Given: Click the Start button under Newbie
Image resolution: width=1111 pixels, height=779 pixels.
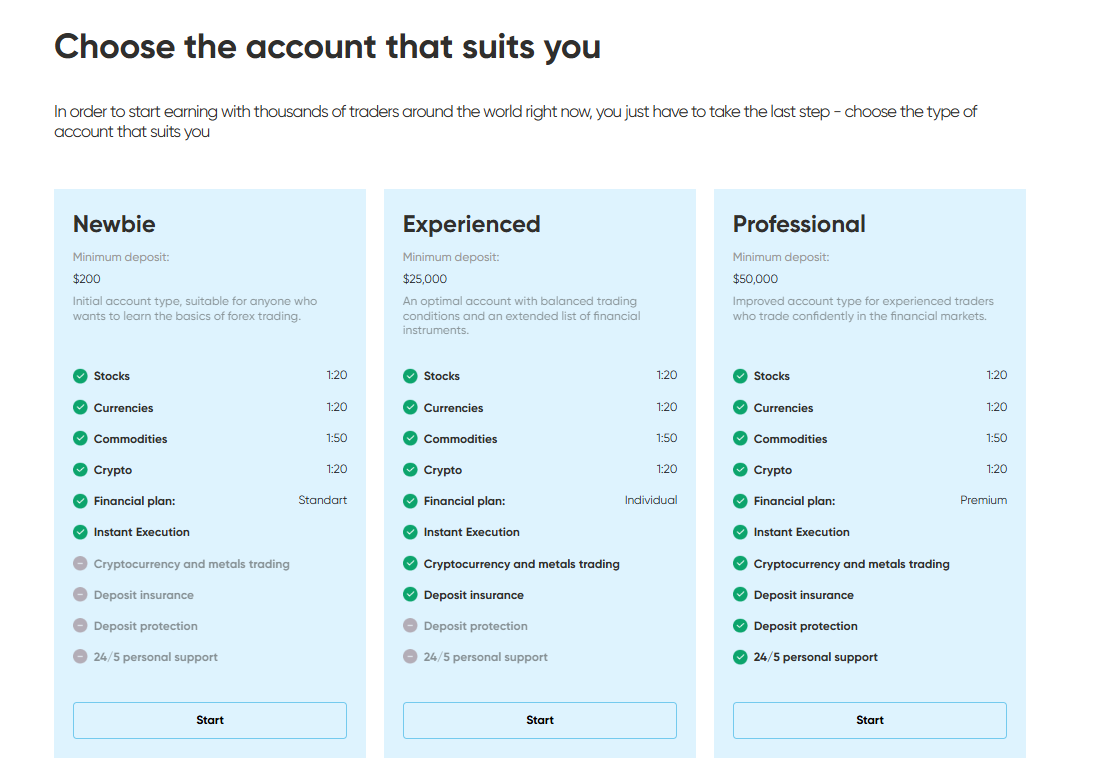Looking at the screenshot, I should (x=210, y=720).
